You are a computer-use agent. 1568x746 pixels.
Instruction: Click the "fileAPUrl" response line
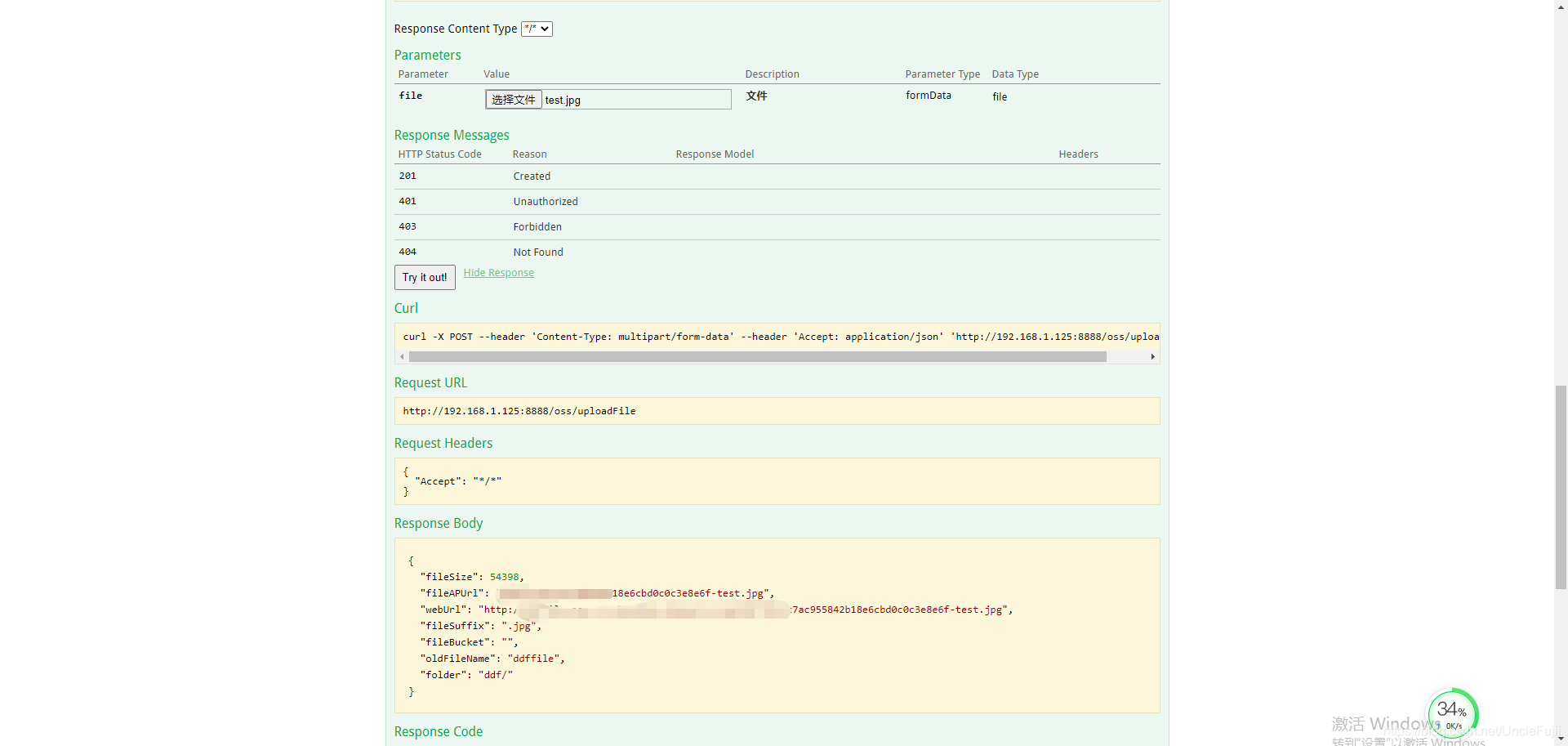(597, 593)
